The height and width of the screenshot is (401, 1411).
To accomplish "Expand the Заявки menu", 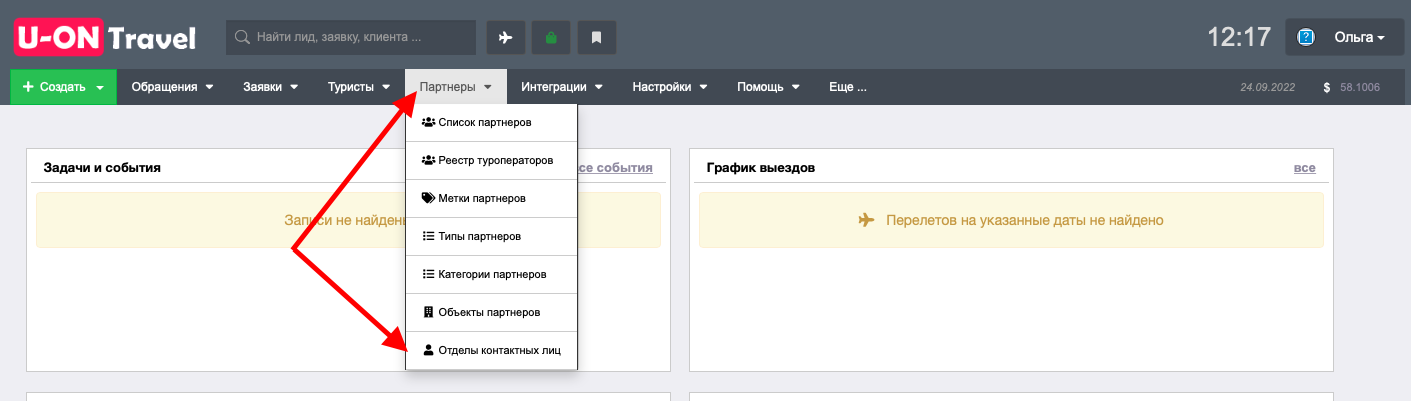I will point(271,87).
